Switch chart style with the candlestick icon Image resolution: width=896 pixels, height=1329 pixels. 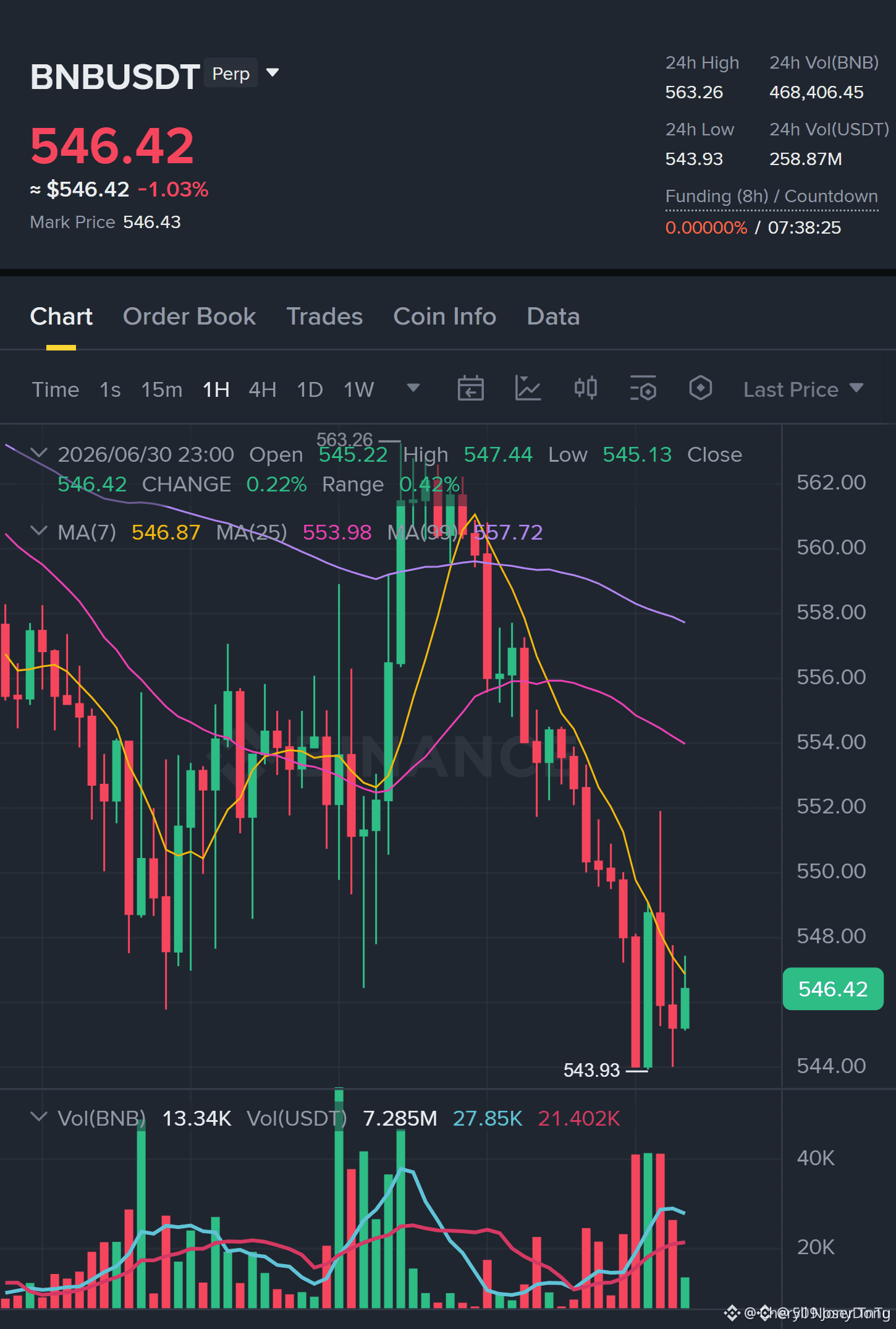[585, 389]
